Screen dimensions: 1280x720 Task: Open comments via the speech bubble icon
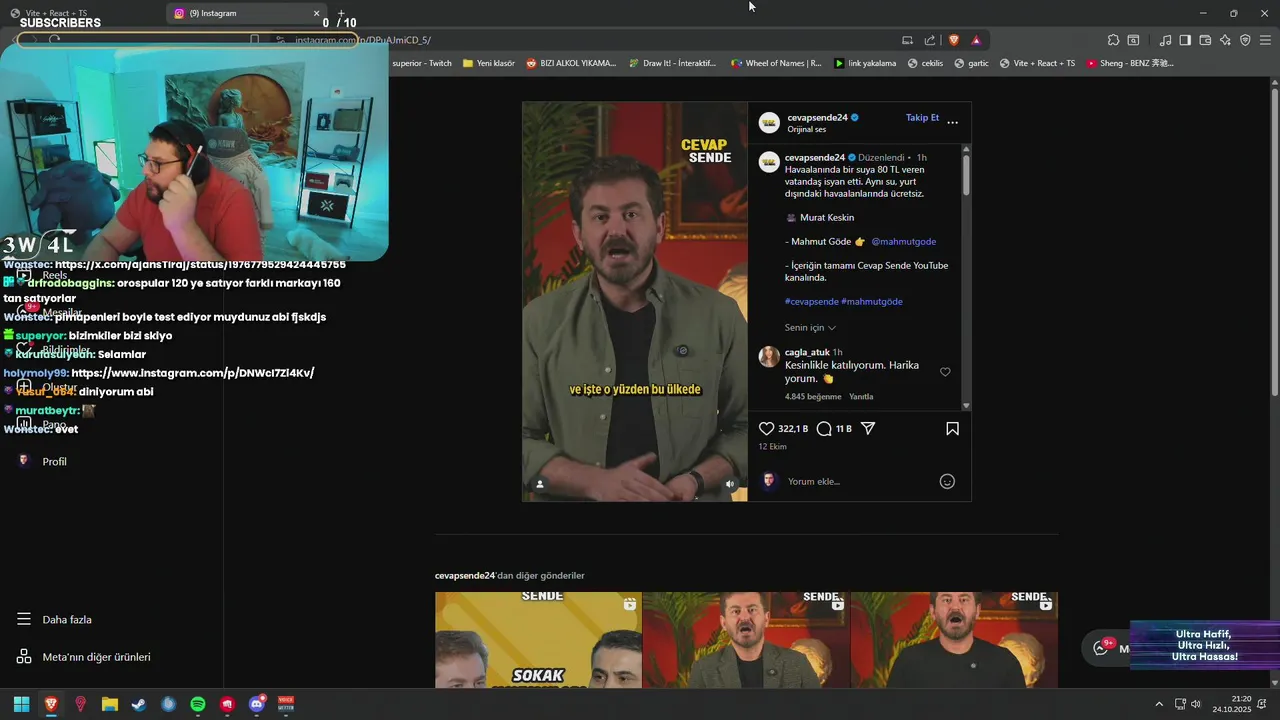click(824, 428)
